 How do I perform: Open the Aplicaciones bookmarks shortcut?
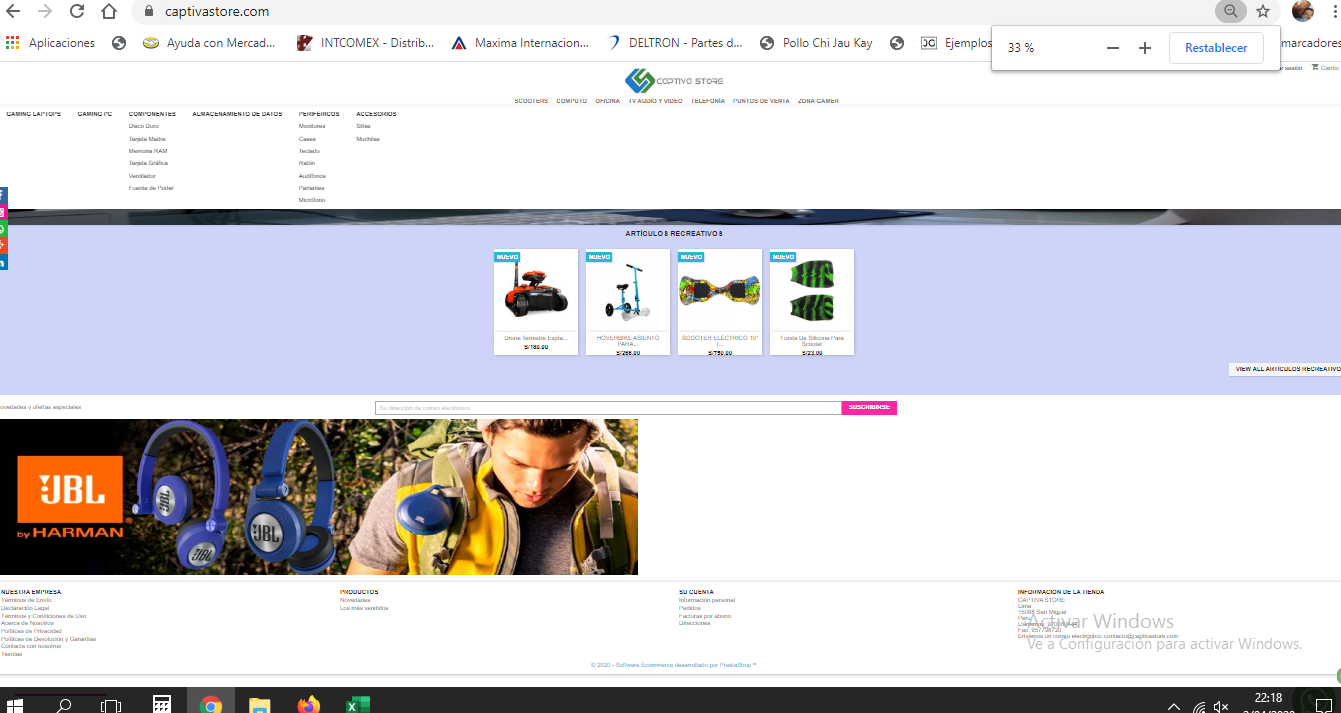tap(50, 43)
